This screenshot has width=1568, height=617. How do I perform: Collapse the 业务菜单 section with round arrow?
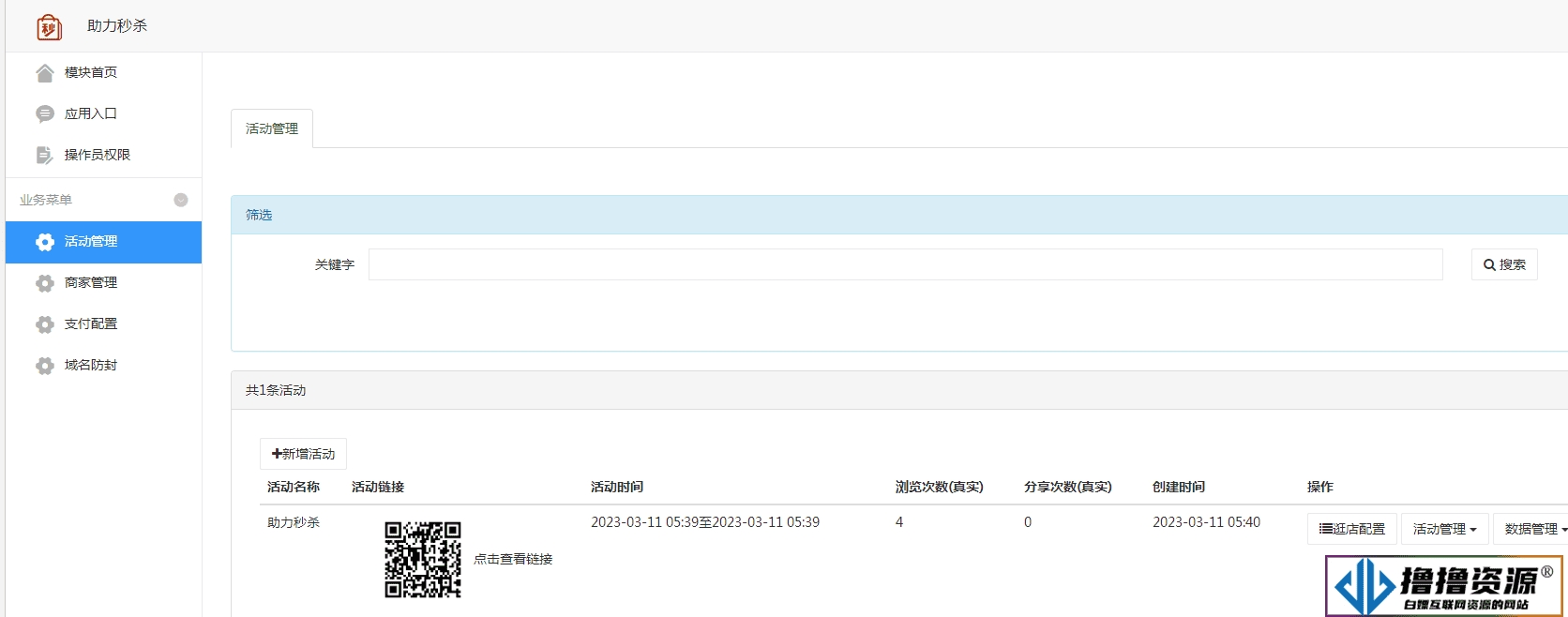tap(181, 200)
